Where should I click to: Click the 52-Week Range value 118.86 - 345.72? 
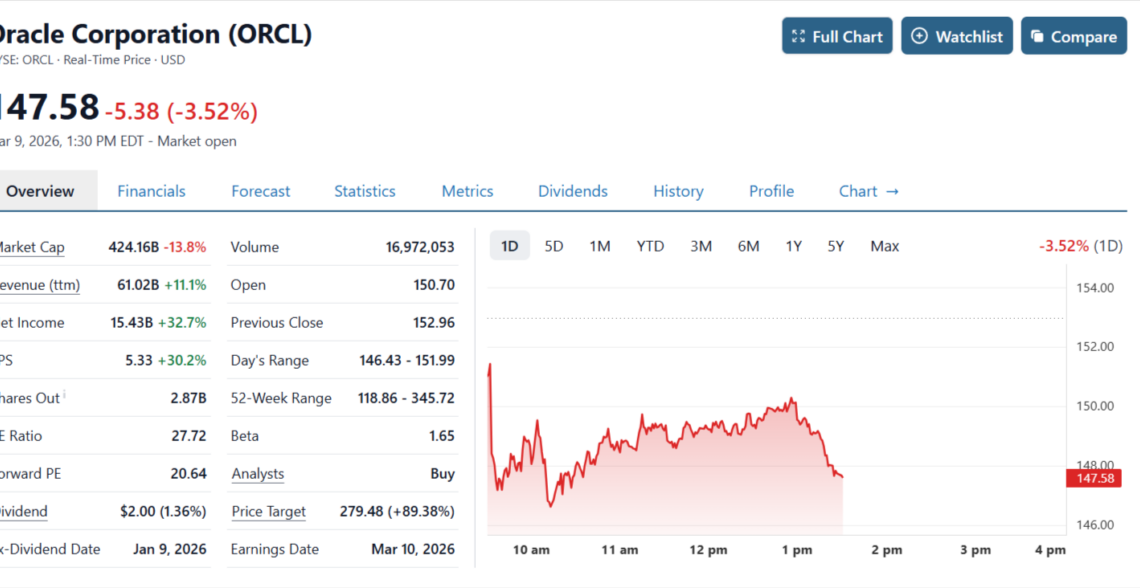point(406,398)
